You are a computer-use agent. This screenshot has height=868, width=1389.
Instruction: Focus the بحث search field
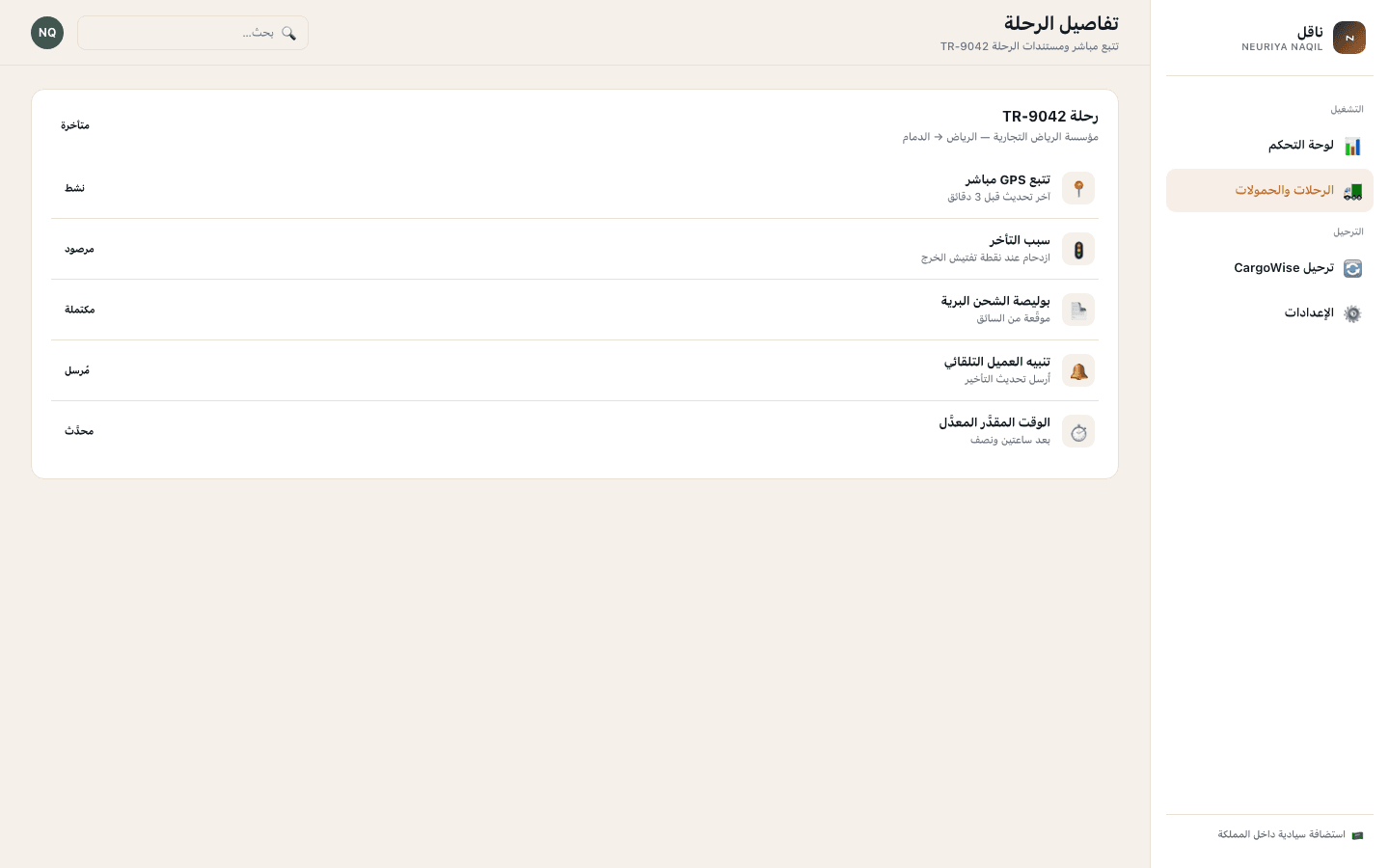coord(193,33)
